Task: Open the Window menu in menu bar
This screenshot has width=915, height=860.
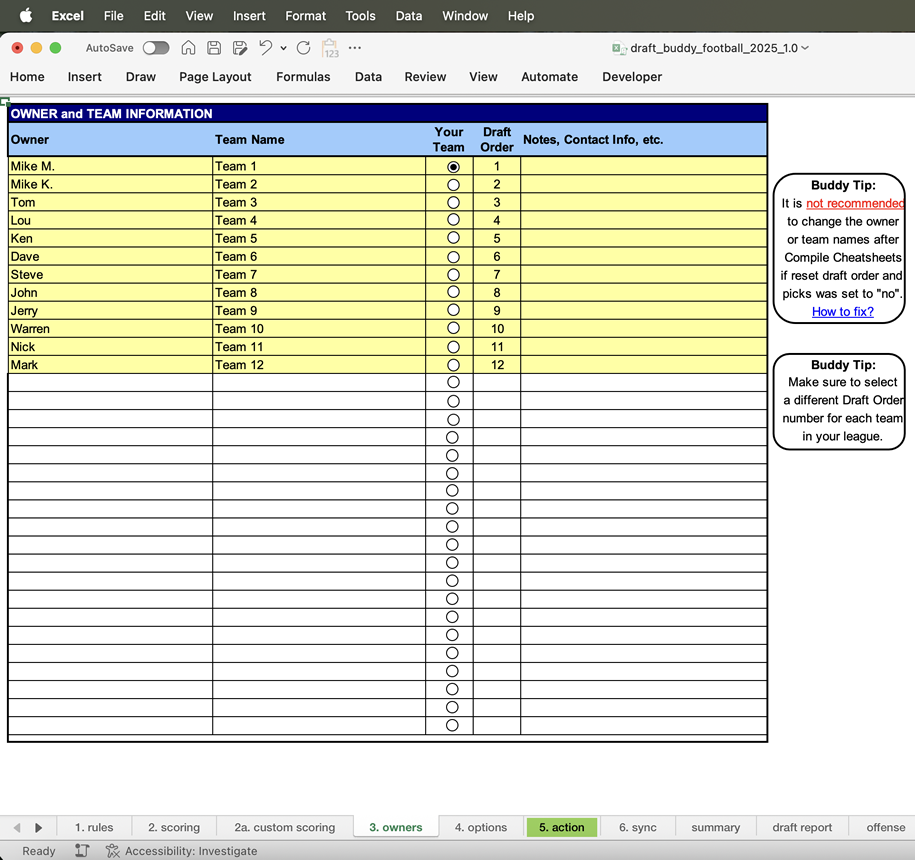Action: [x=465, y=16]
